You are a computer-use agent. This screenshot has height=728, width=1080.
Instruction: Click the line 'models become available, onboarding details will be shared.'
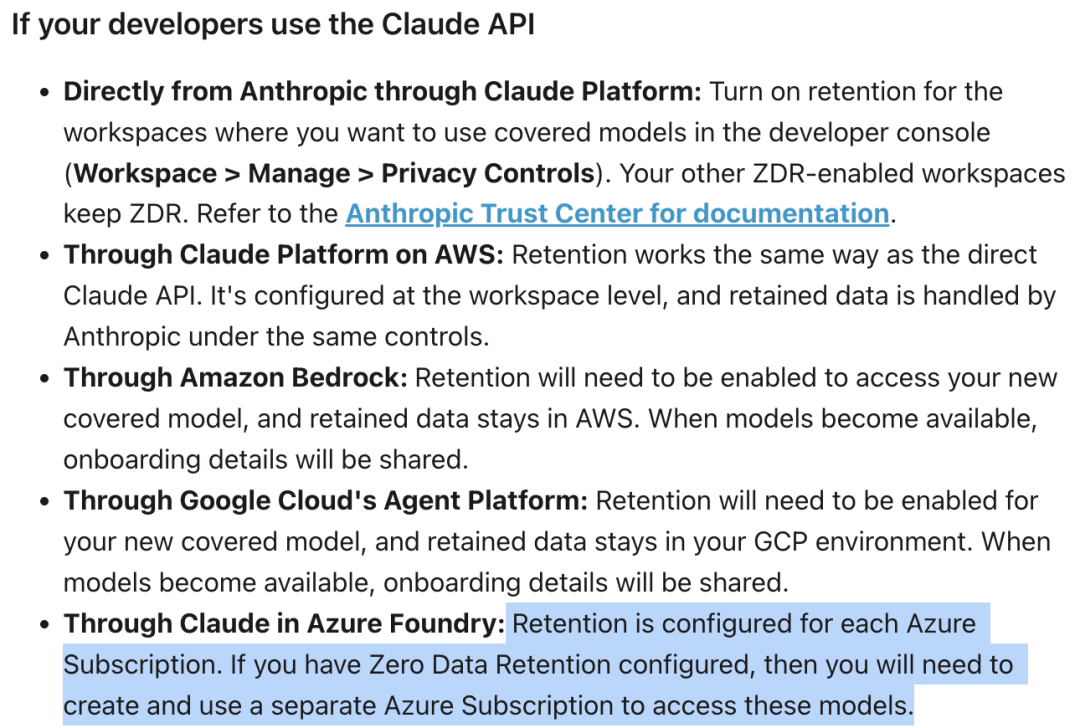point(426,583)
